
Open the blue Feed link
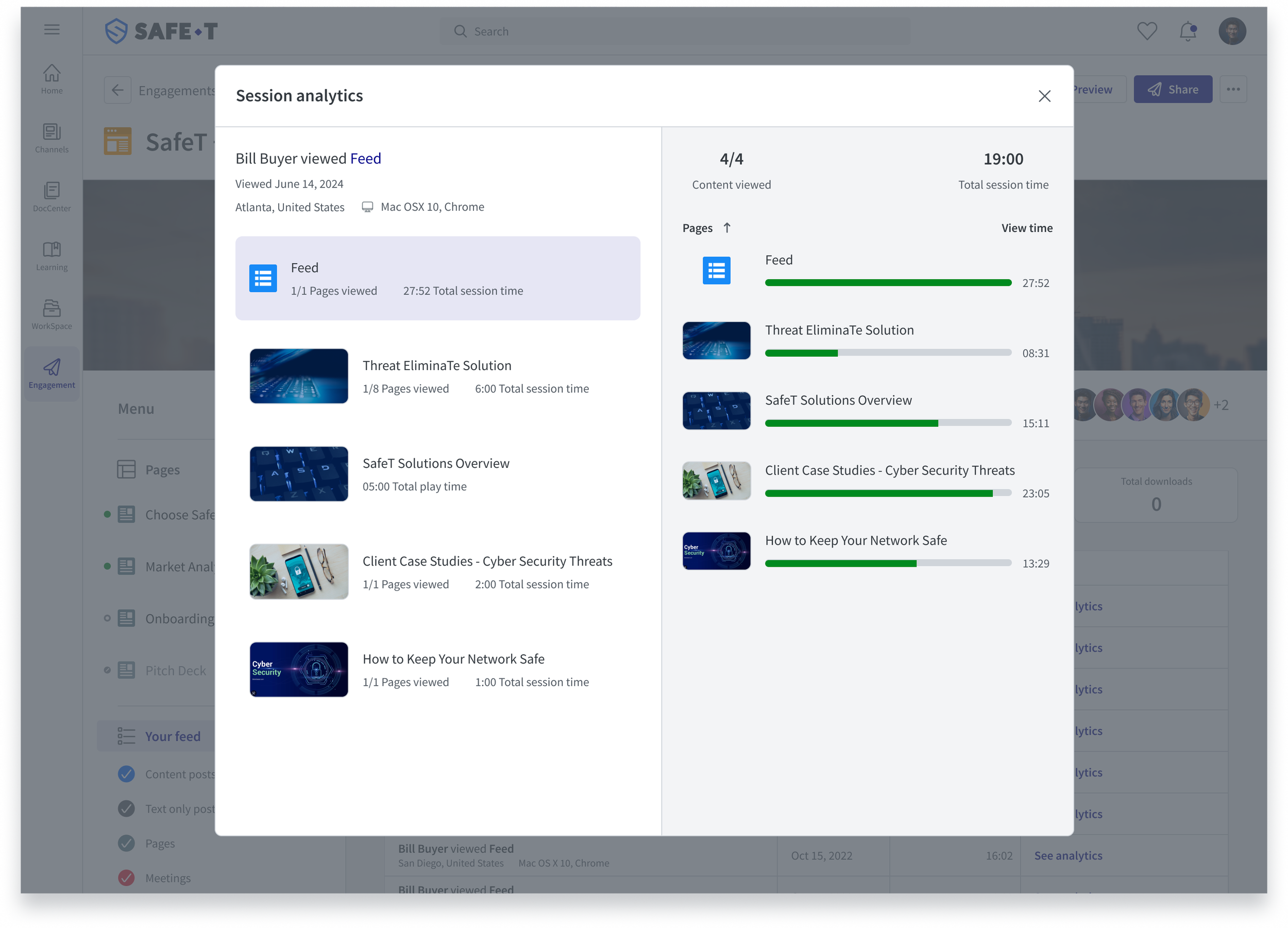coord(365,159)
